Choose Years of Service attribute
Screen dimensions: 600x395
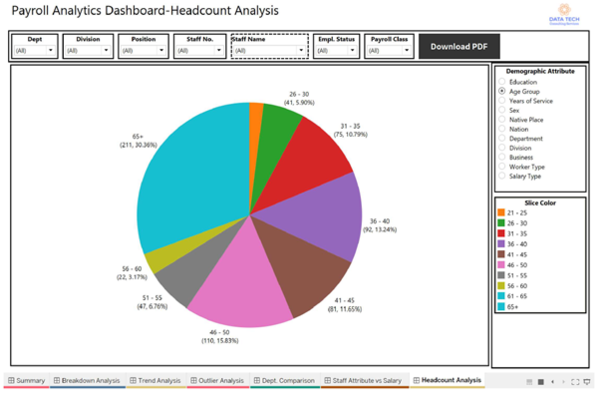pyautogui.click(x=502, y=100)
